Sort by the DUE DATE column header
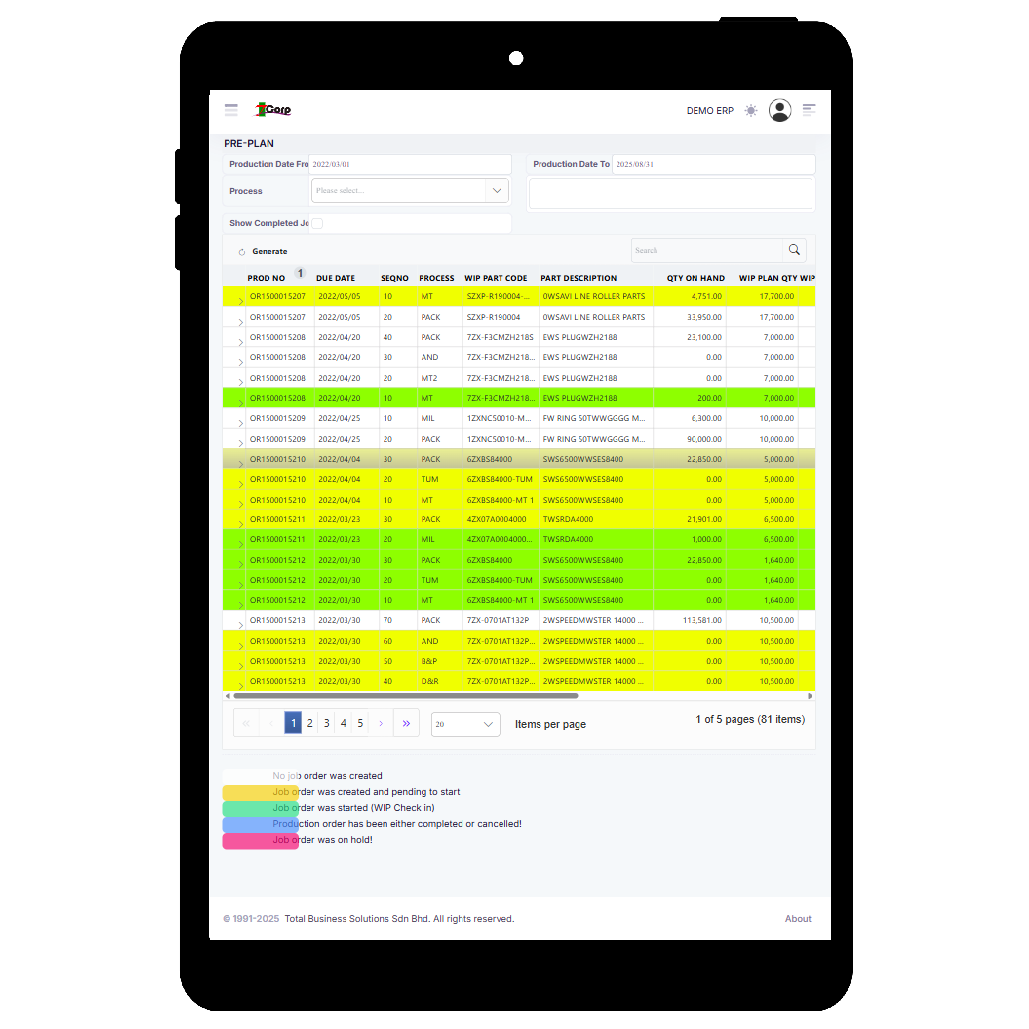This screenshot has width=1029, height=1029. 335,278
